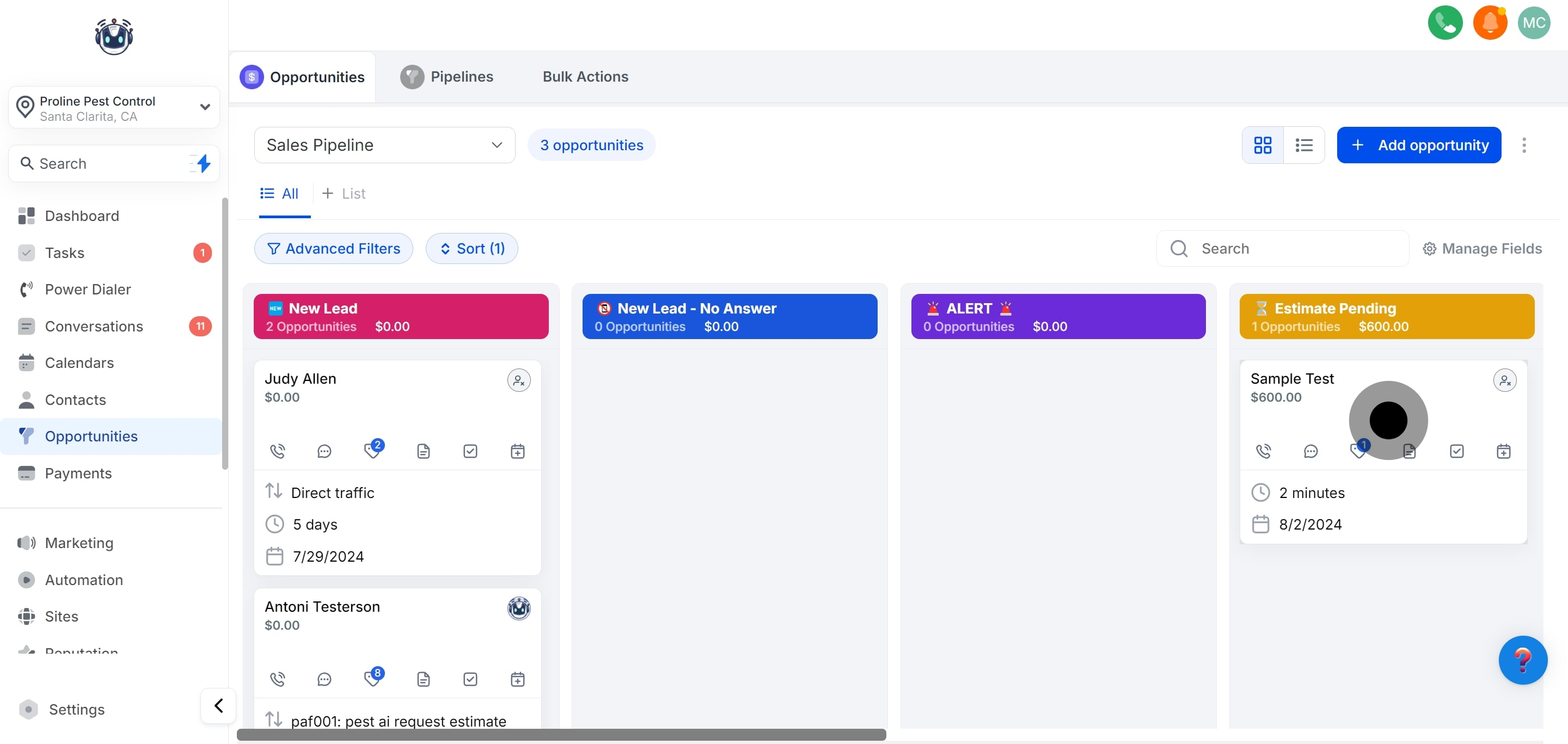Click the blue help question mark button

coord(1522,660)
